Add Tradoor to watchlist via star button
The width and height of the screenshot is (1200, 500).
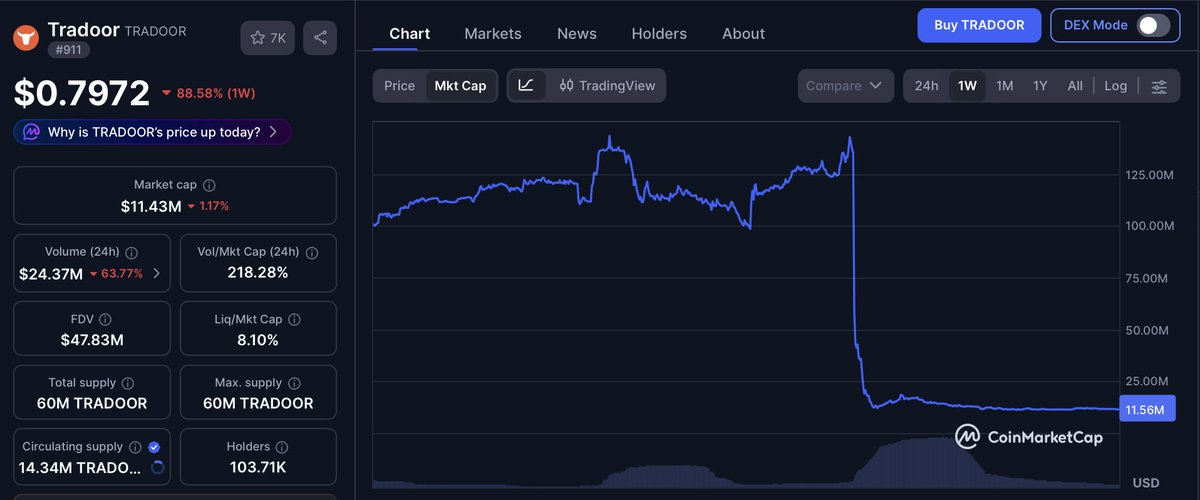267,38
